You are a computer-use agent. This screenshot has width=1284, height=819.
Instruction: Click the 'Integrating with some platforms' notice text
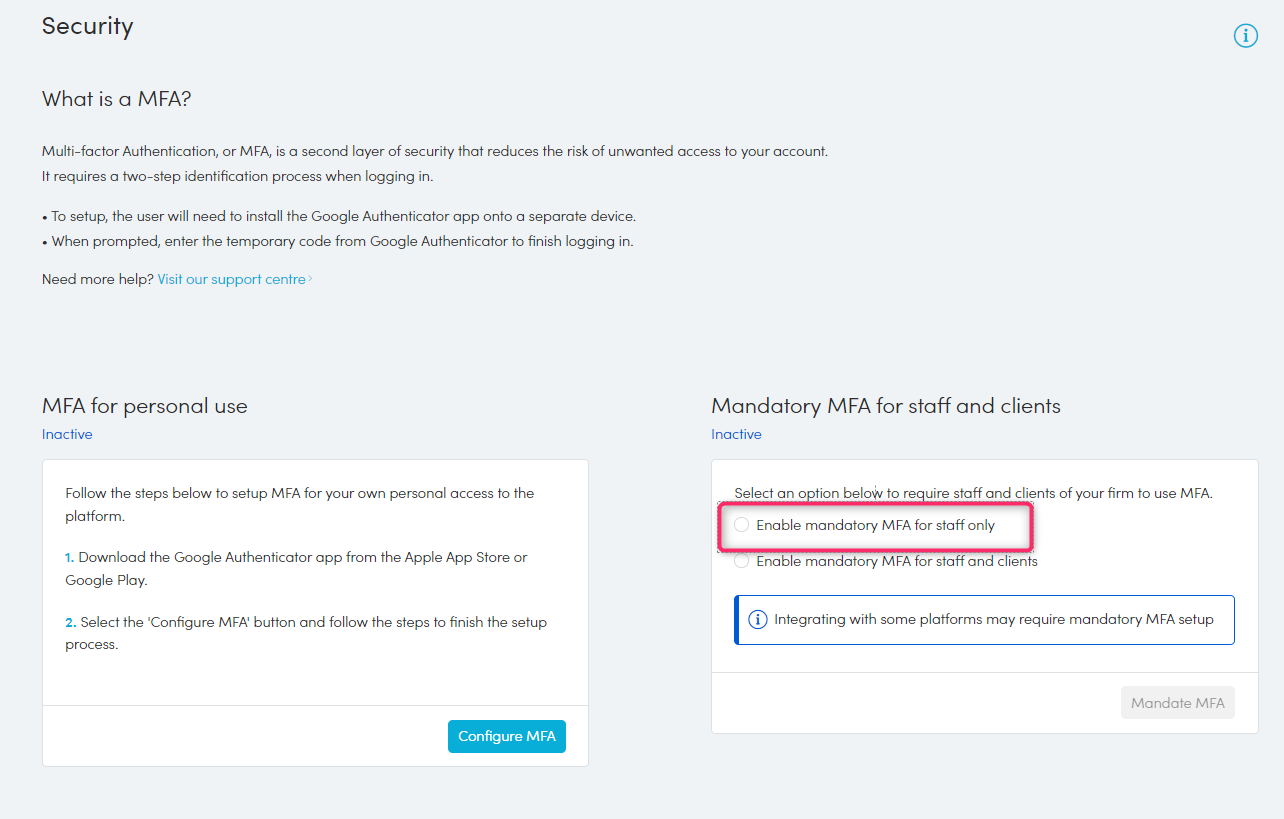(x=993, y=620)
